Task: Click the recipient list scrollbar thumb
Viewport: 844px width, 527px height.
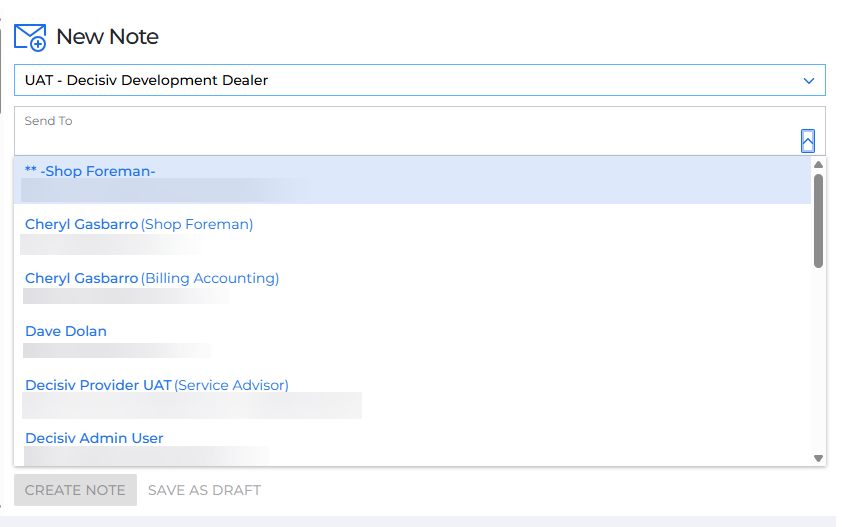Action: 818,221
